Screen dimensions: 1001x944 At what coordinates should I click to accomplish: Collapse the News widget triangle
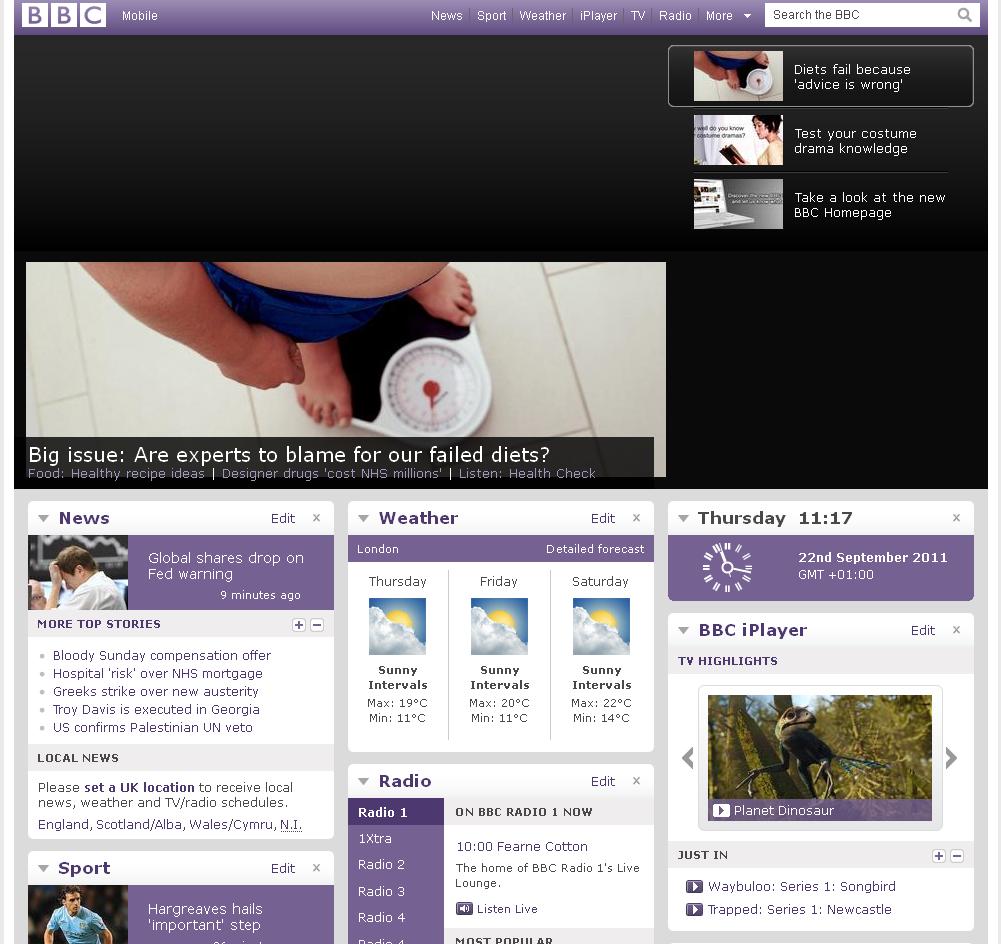(43, 518)
